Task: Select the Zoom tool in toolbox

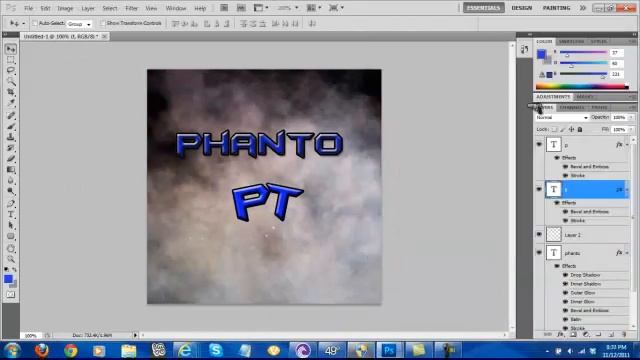Action: click(11, 259)
